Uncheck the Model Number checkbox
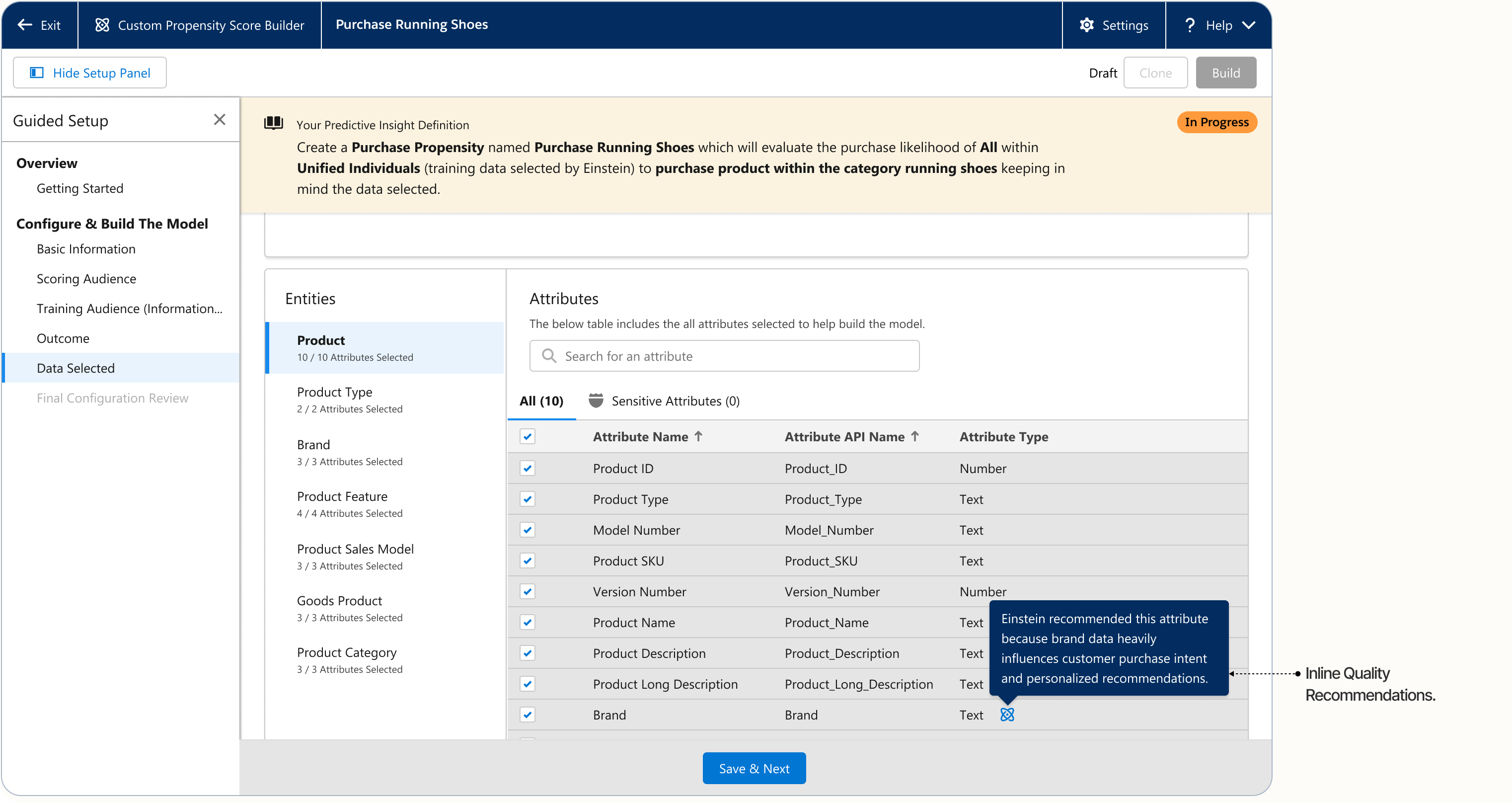The width and height of the screenshot is (1512, 802). 527,530
